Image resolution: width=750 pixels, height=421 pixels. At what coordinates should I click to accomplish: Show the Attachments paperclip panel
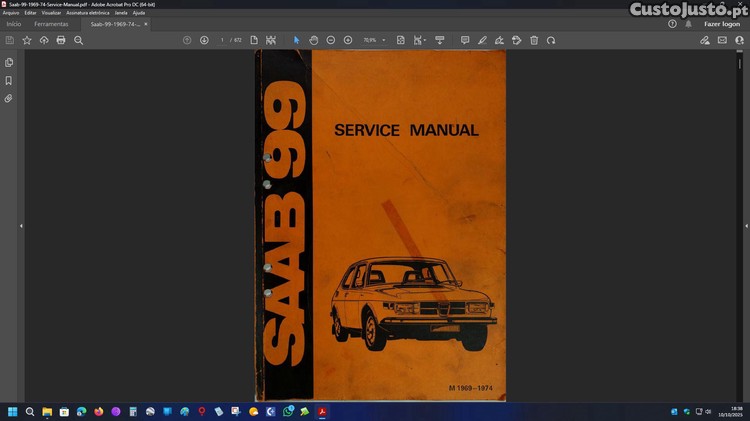[9, 99]
